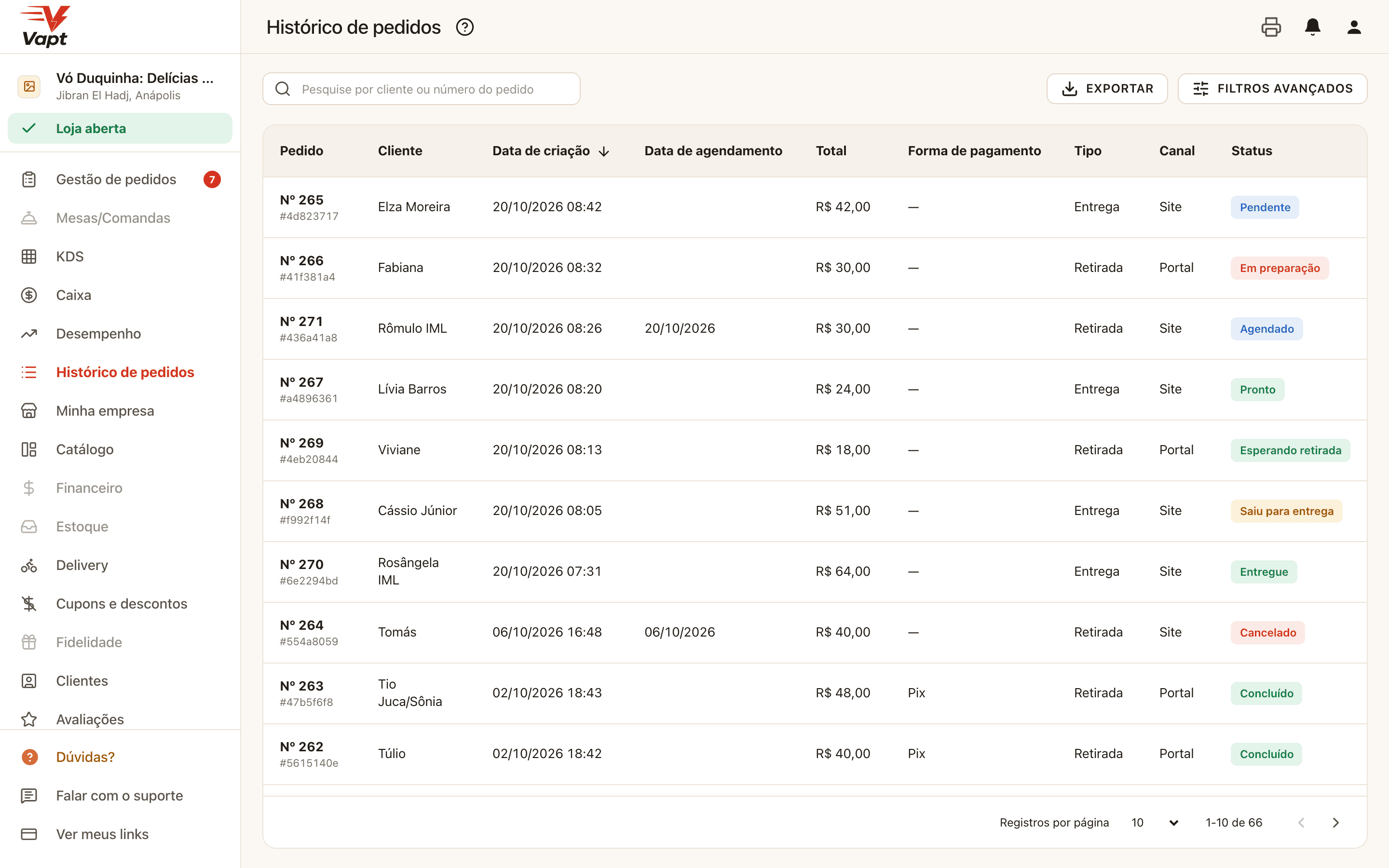This screenshot has width=1389, height=868.
Task: Click the Dúvidas? help link
Action: pos(85,757)
